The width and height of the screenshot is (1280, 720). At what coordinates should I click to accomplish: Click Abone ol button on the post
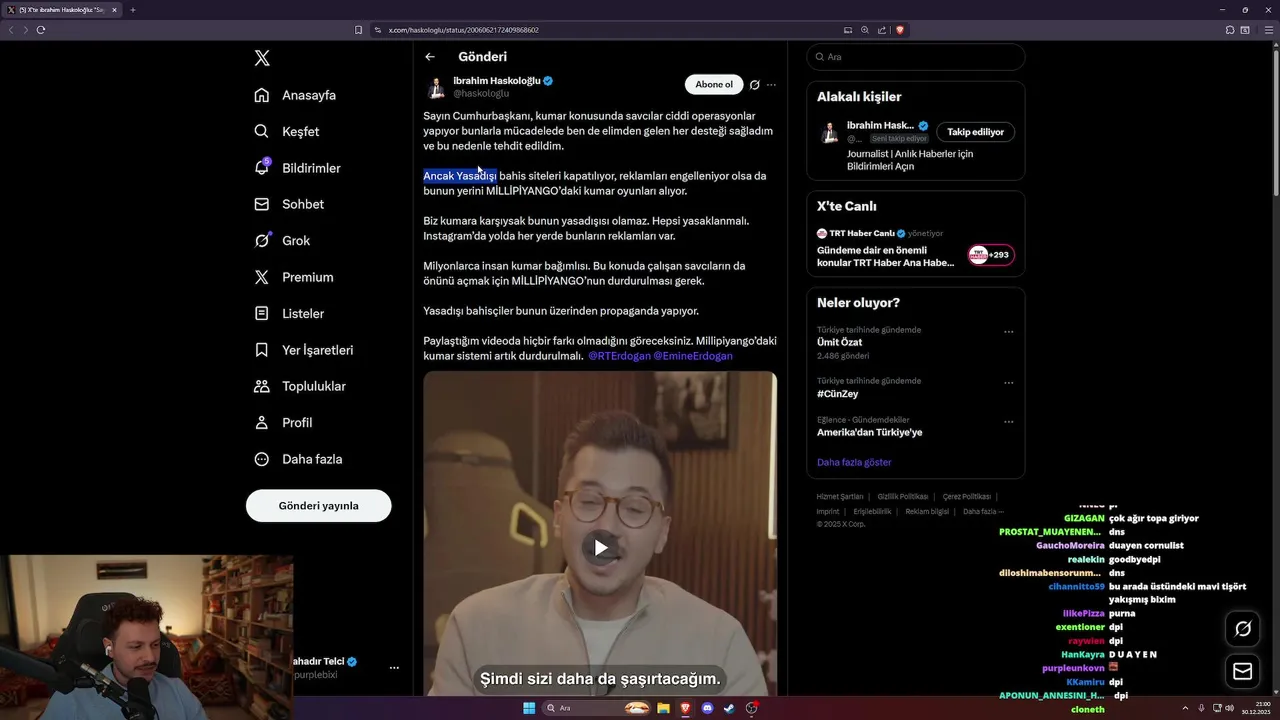click(x=714, y=85)
